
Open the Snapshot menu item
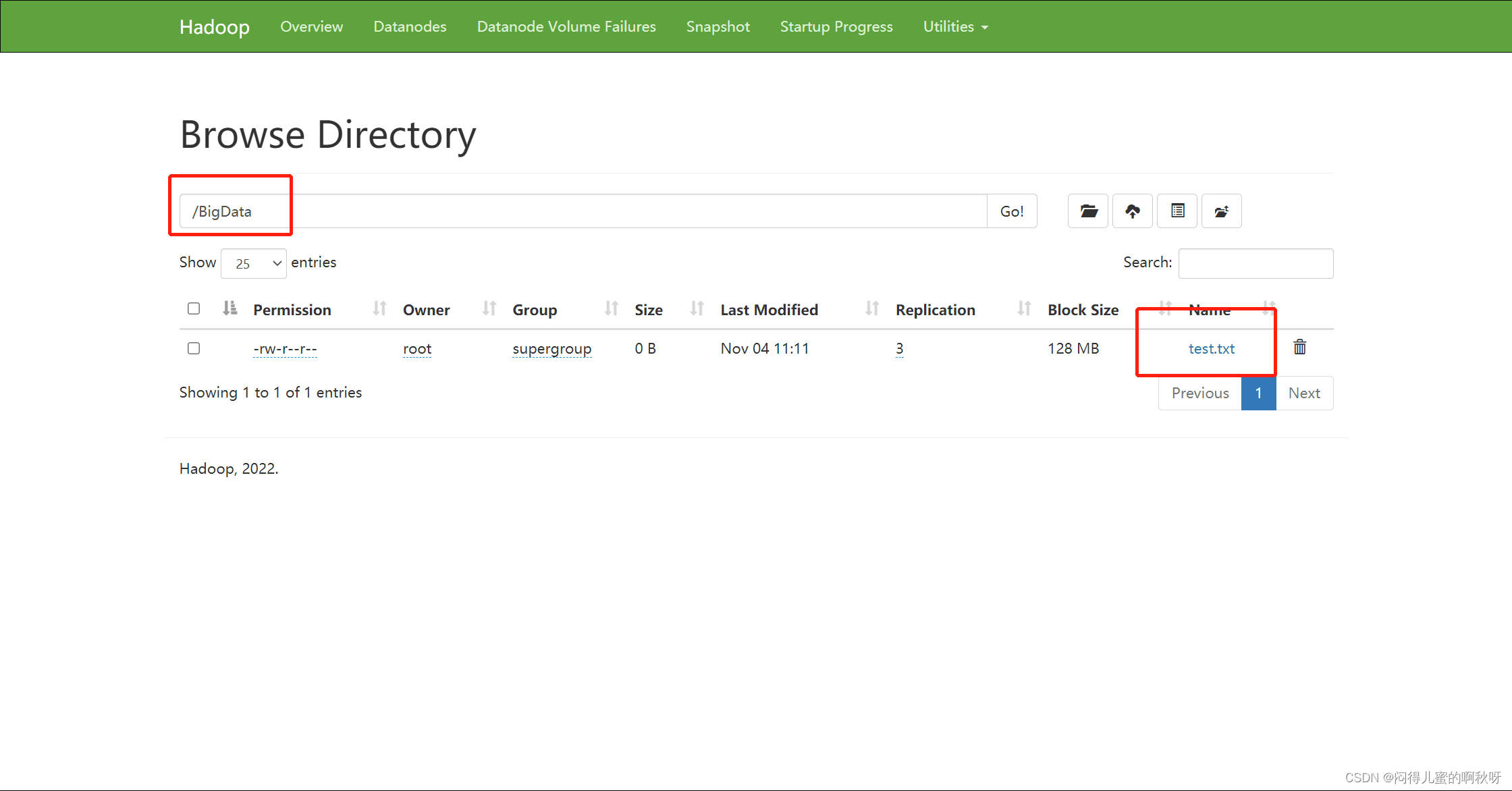[718, 26]
